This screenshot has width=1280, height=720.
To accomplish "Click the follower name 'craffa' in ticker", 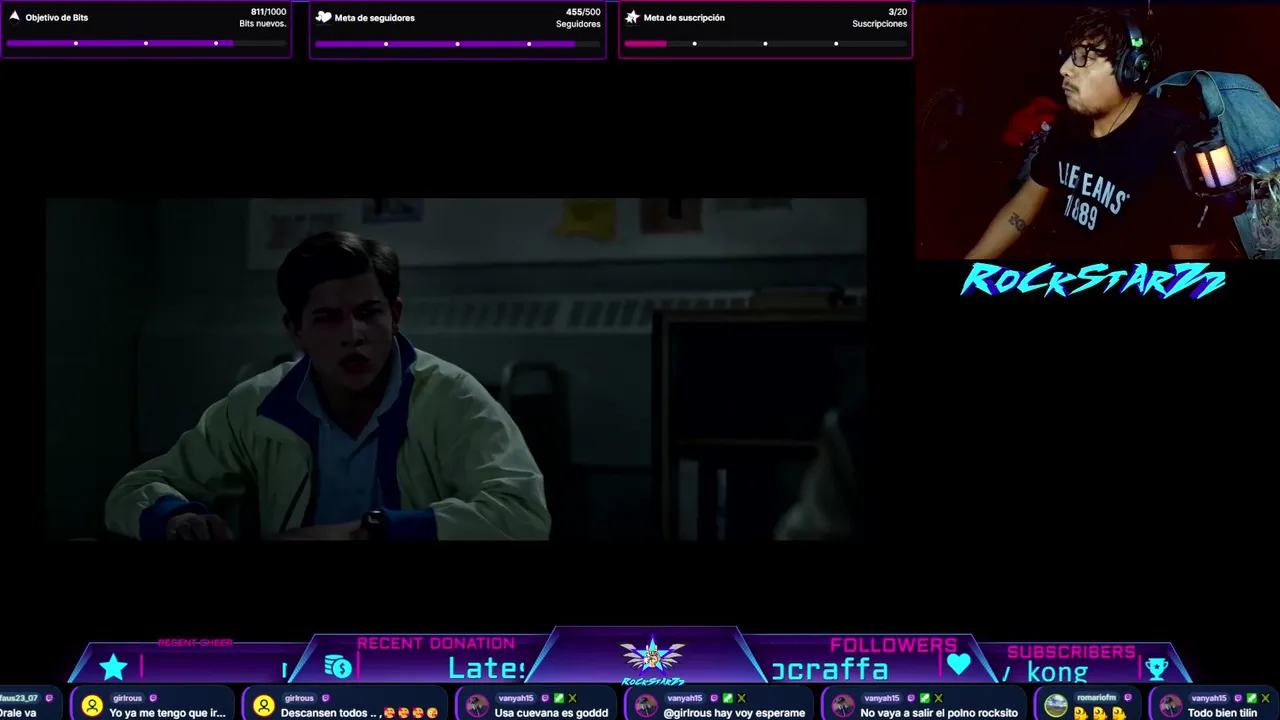I will 830,669.
